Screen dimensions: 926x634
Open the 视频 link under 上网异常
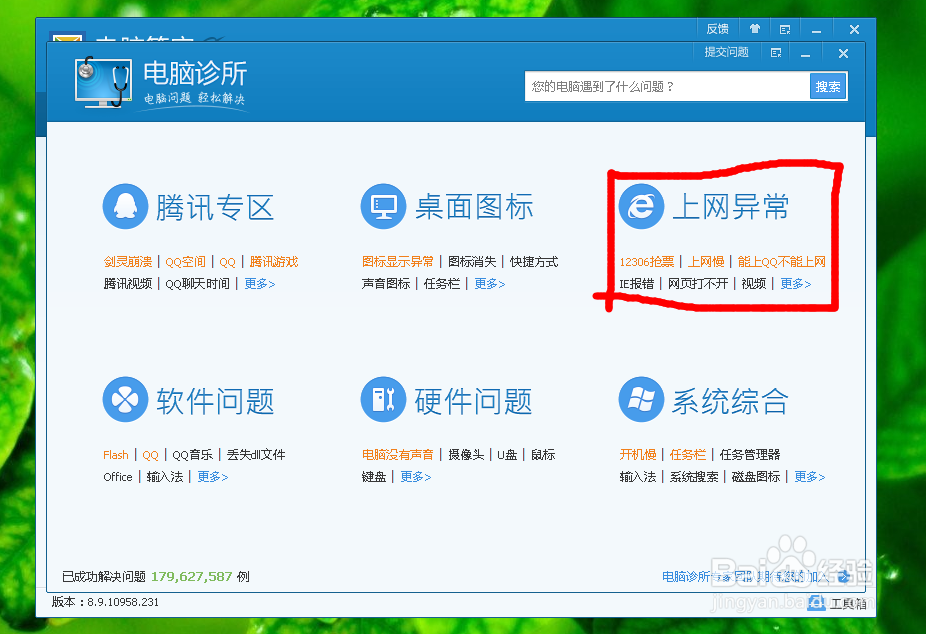754,284
